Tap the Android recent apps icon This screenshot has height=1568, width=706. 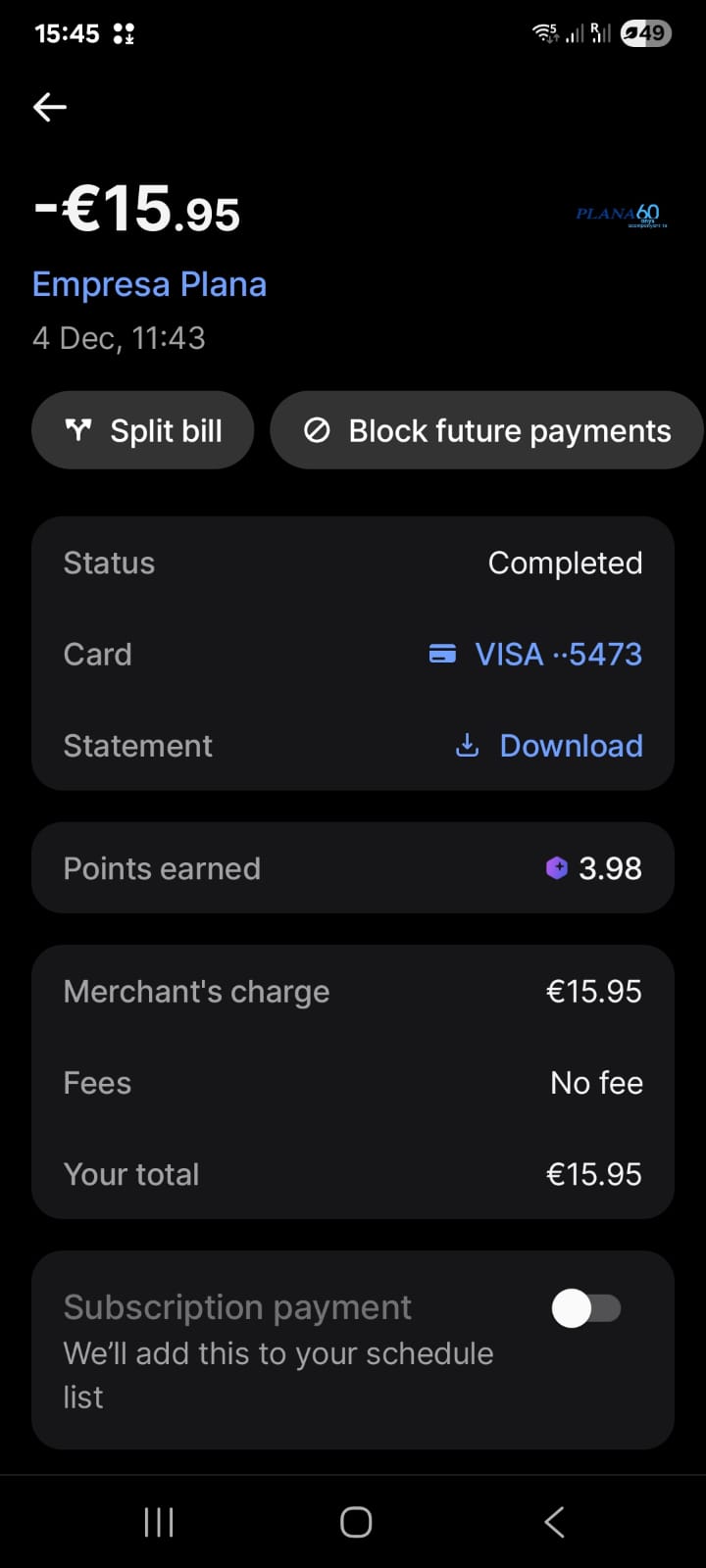click(159, 1522)
